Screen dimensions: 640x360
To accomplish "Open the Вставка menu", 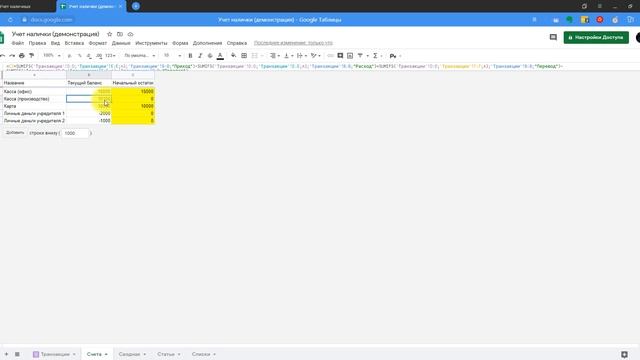I will [74, 43].
